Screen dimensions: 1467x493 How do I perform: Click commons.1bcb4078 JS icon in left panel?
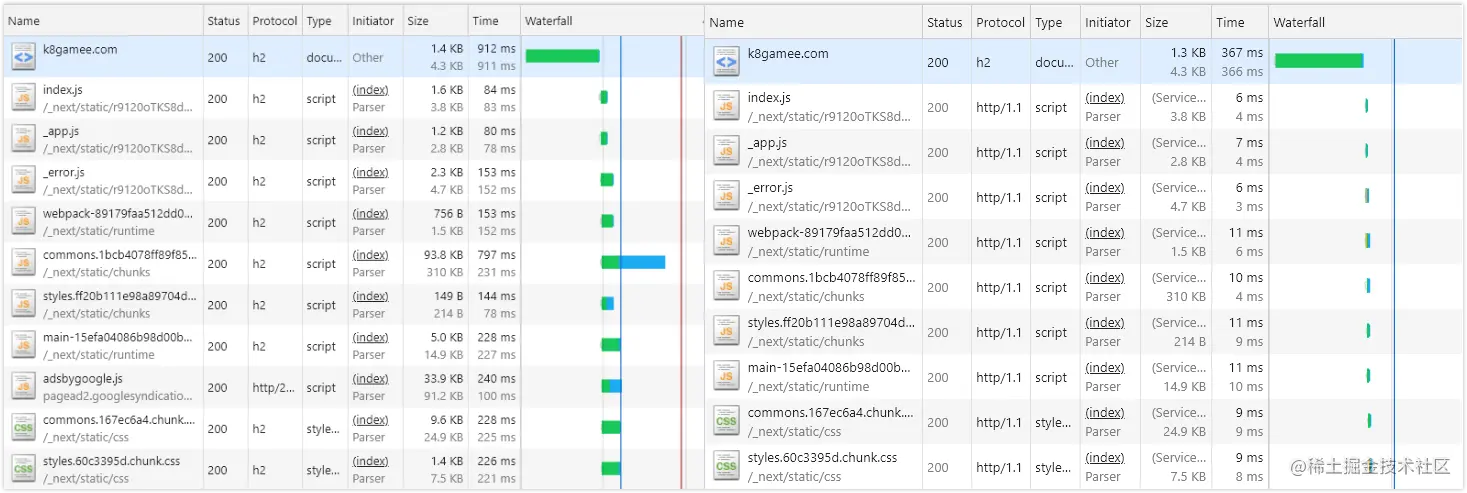click(x=23, y=263)
